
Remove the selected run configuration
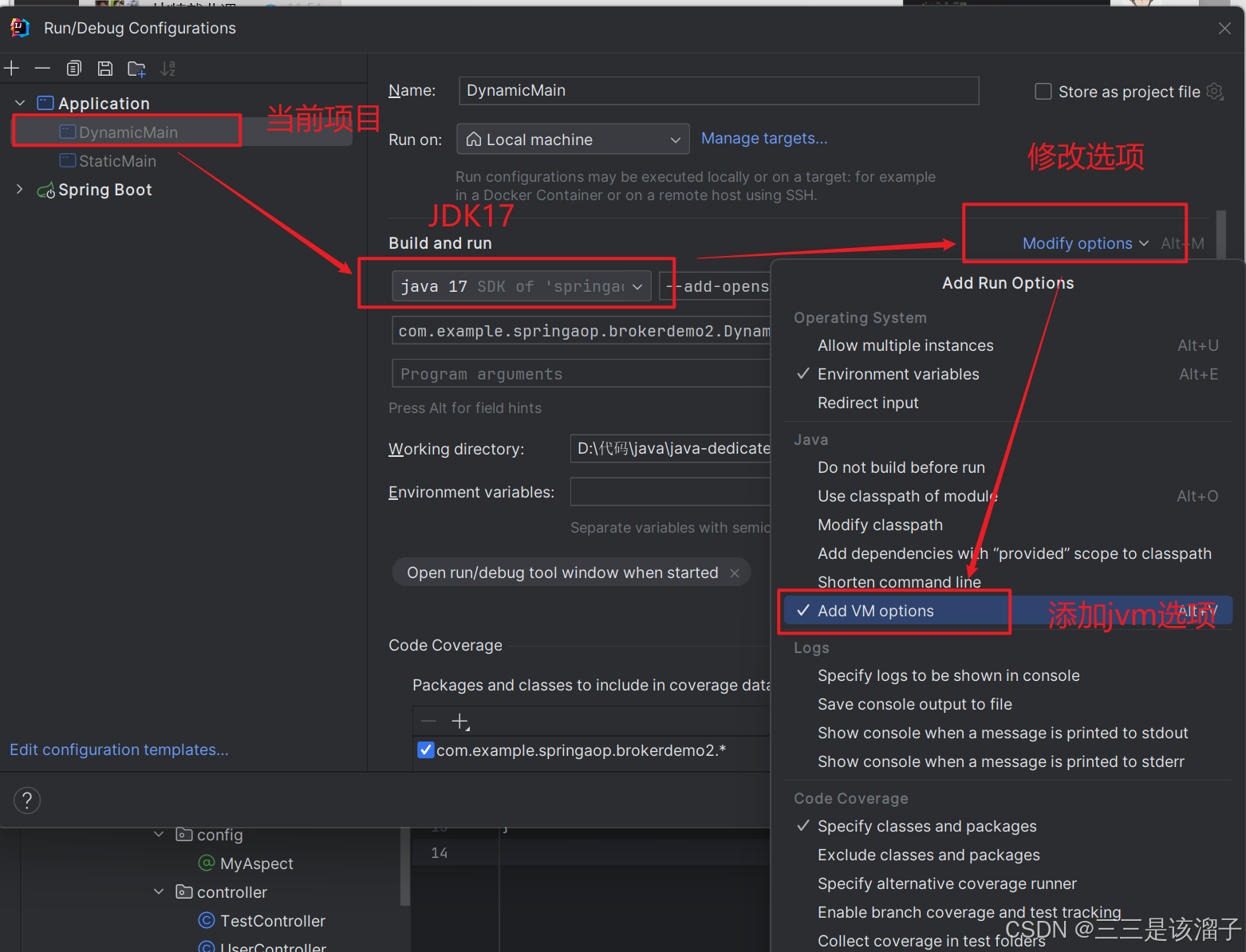pos(42,68)
